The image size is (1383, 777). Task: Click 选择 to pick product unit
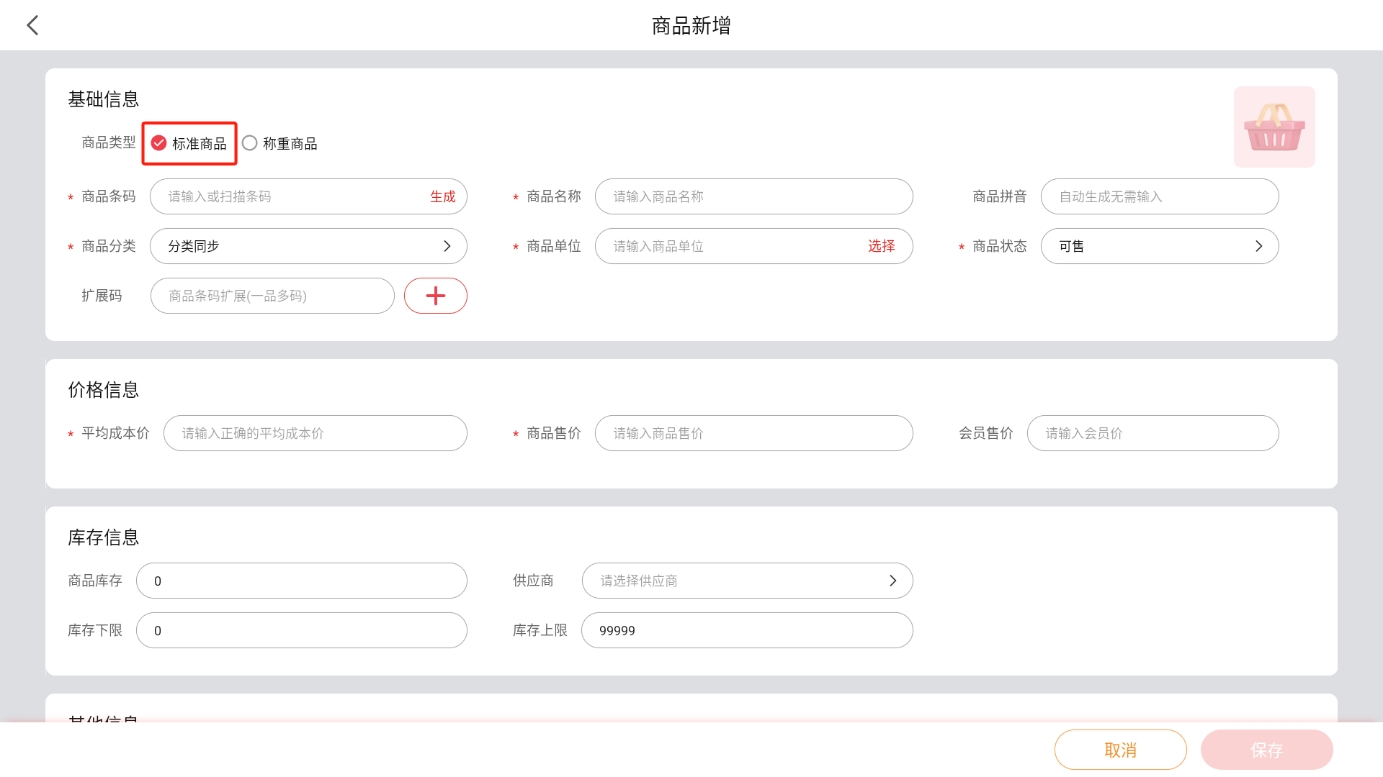(x=881, y=246)
